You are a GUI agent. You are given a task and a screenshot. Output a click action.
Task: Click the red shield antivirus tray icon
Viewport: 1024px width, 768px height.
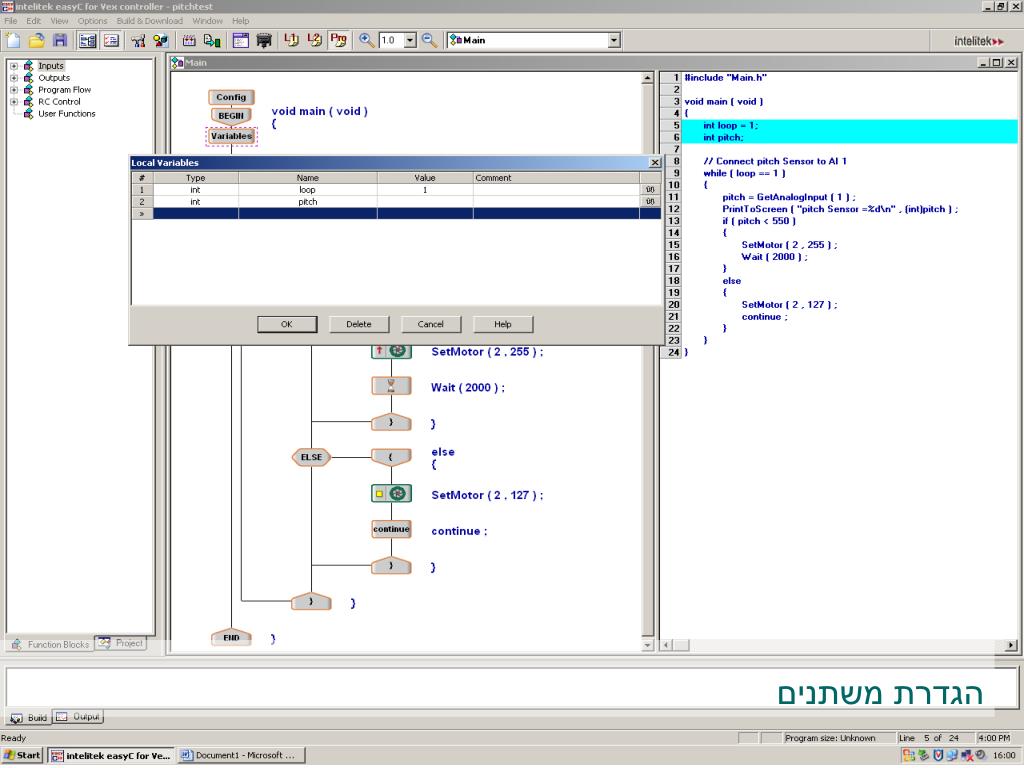(x=938, y=756)
